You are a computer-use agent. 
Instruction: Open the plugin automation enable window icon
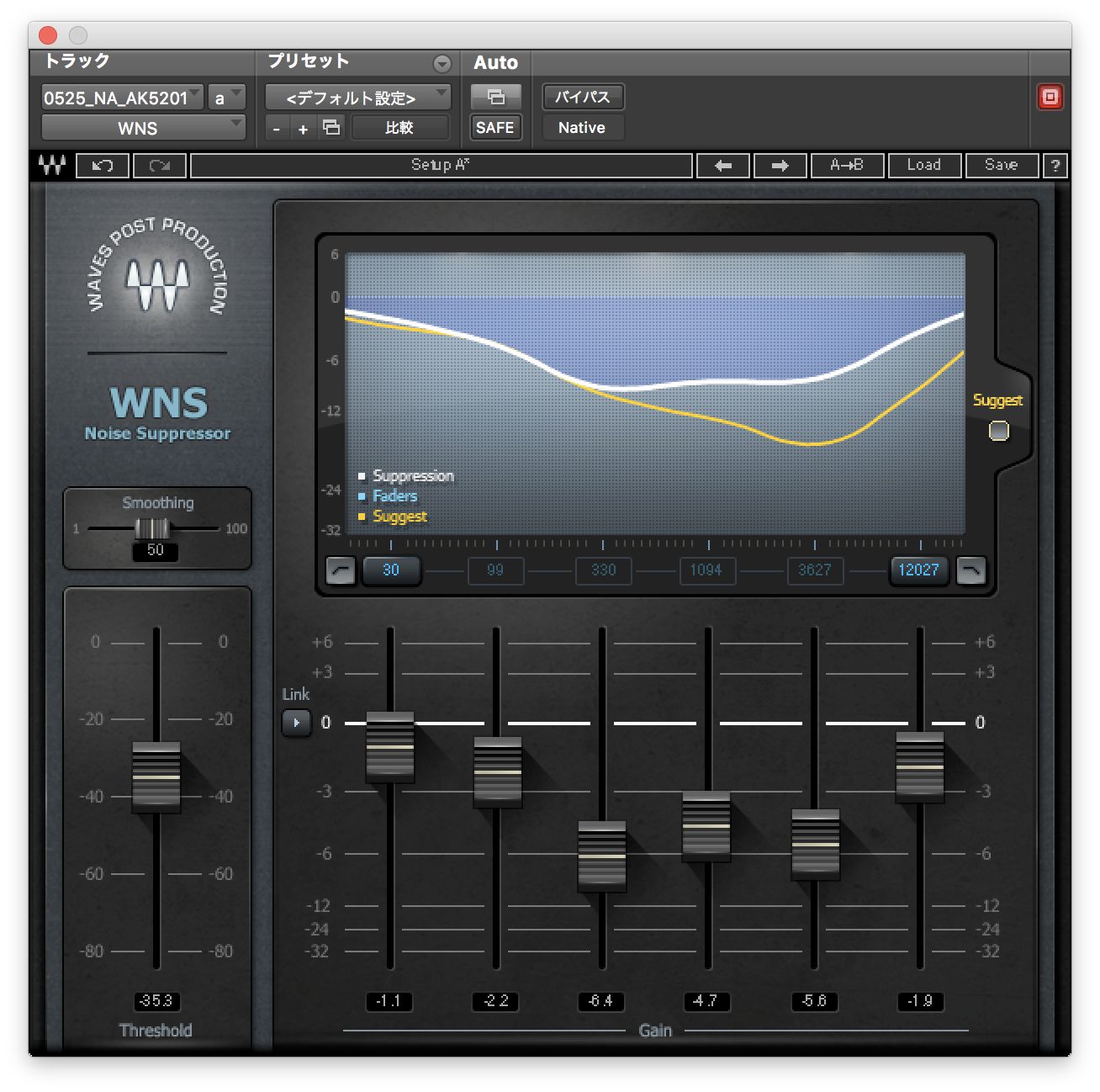tap(495, 97)
